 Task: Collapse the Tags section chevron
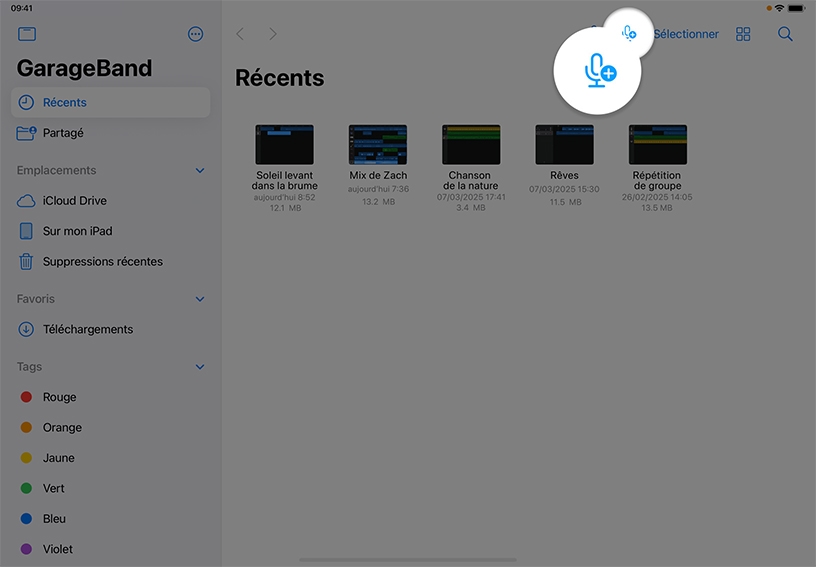[x=200, y=367]
